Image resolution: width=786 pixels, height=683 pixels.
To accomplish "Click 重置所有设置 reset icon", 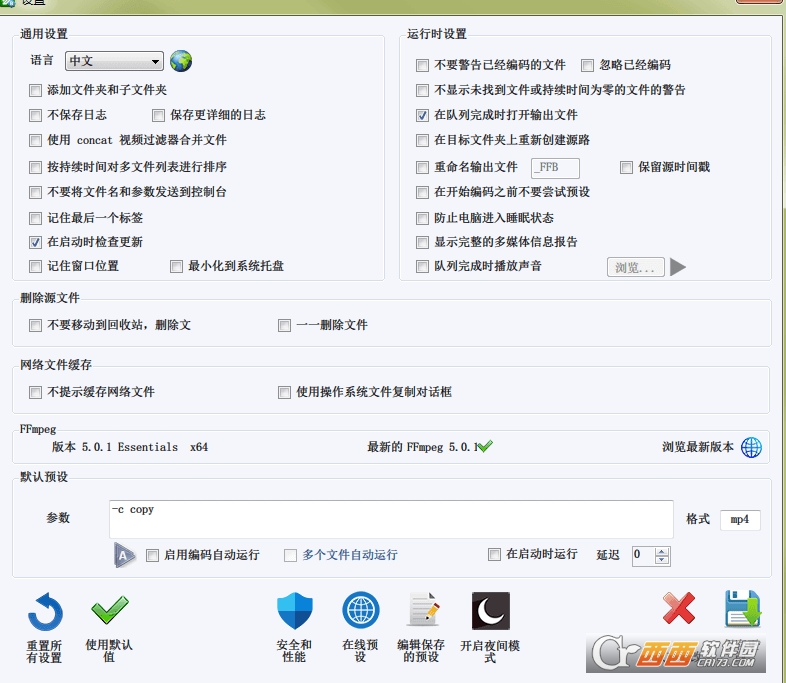I will pyautogui.click(x=45, y=612).
